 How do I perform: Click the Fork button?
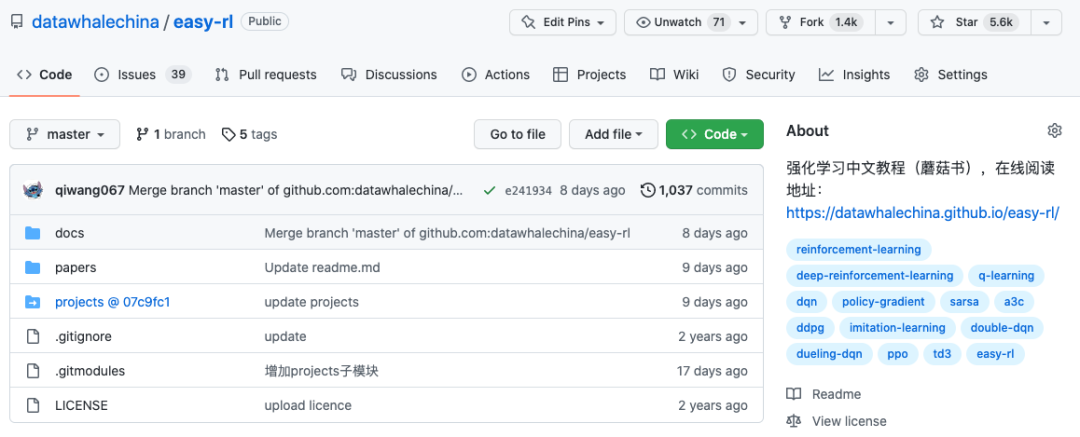[820, 22]
